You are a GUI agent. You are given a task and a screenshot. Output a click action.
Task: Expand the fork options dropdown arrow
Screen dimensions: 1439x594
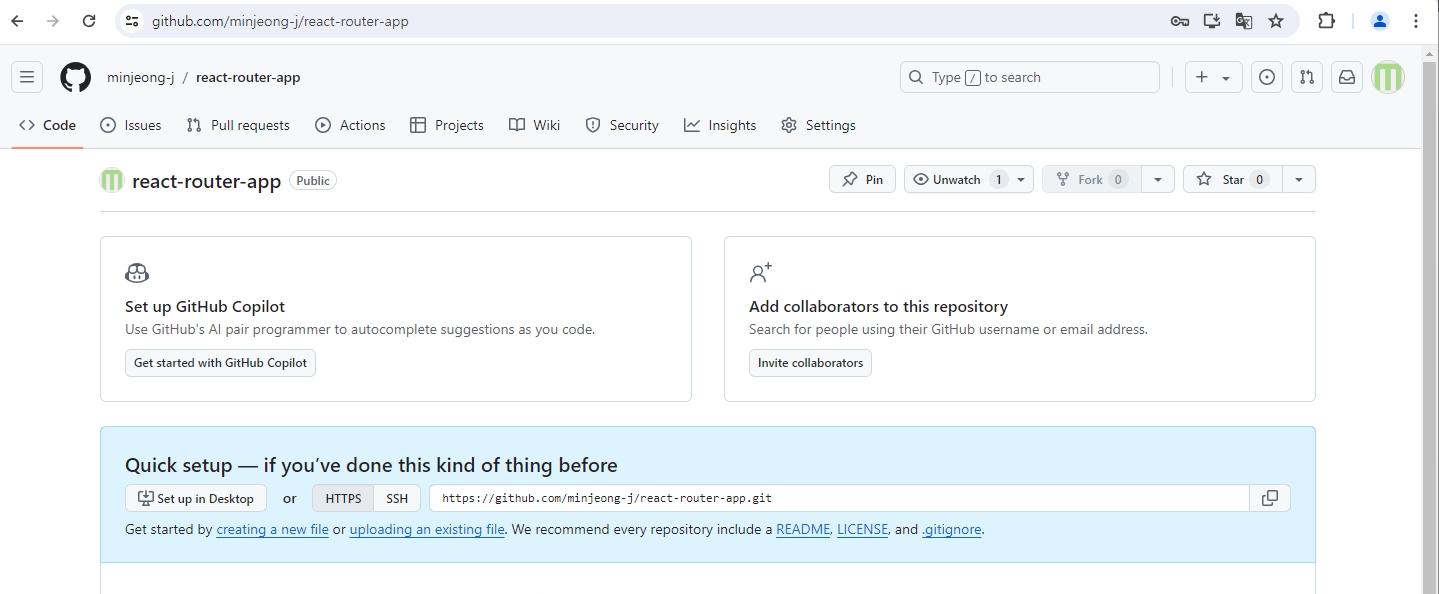[1157, 180]
